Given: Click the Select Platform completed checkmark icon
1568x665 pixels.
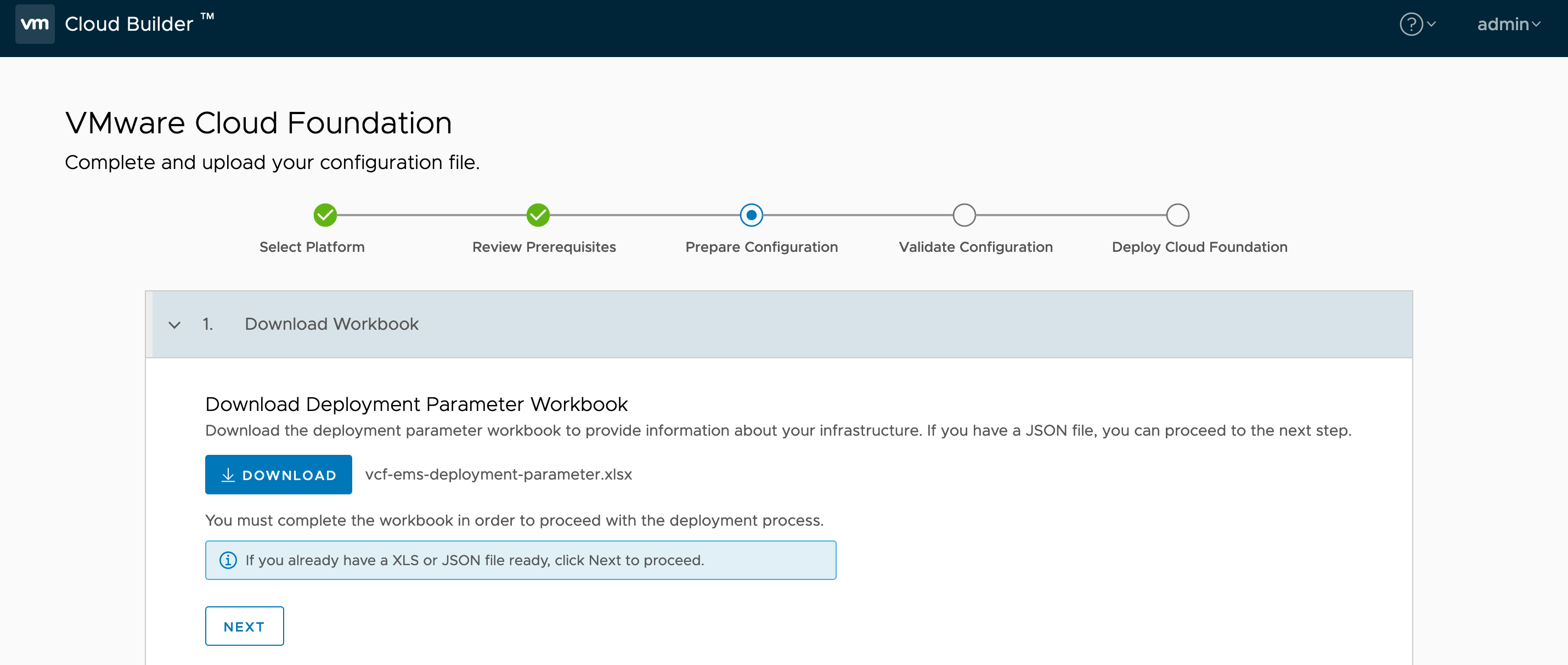Looking at the screenshot, I should pos(324,214).
